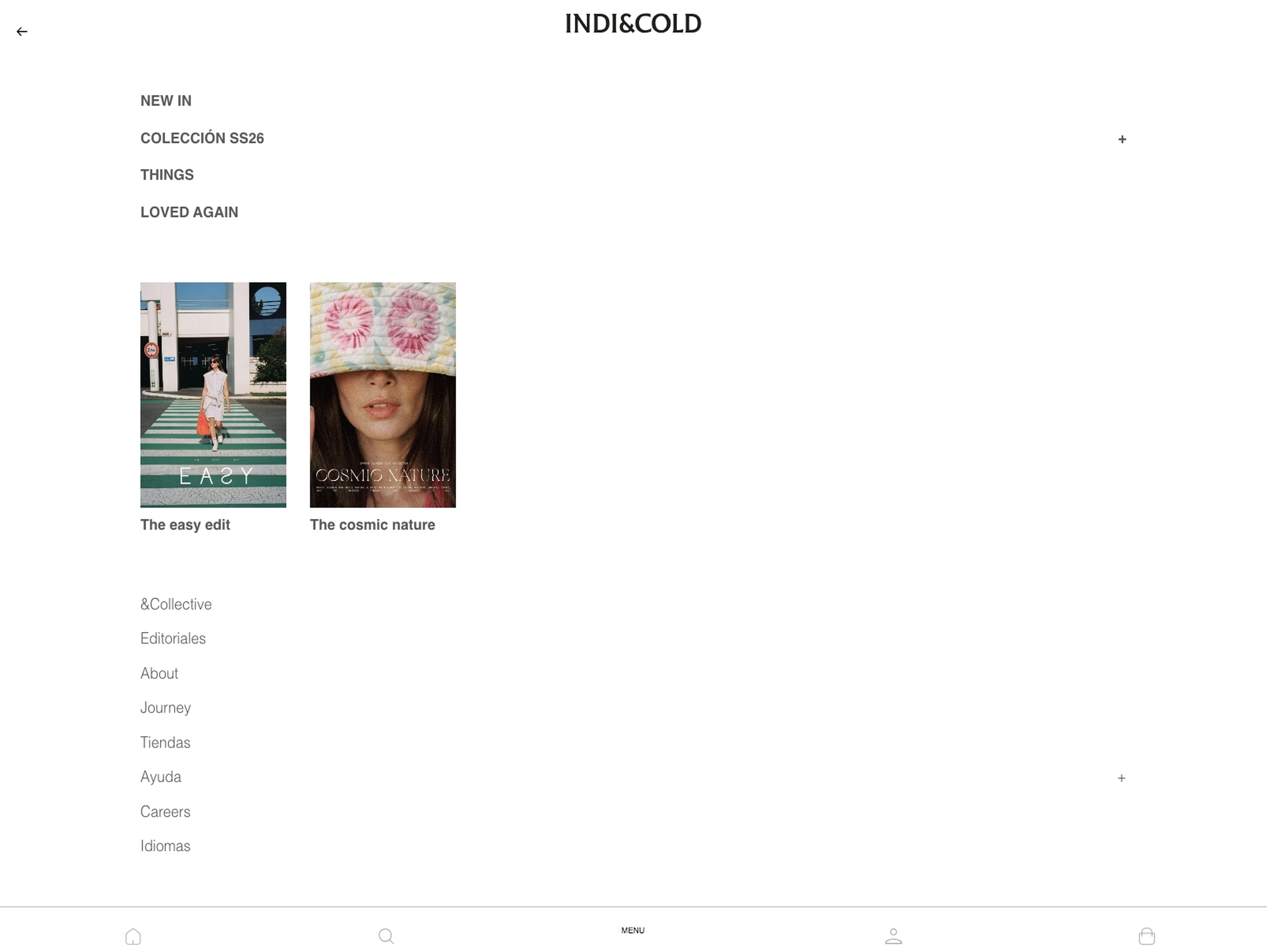Image resolution: width=1270 pixels, height=952 pixels.
Task: Go back using the left arrow icon
Action: tap(22, 32)
